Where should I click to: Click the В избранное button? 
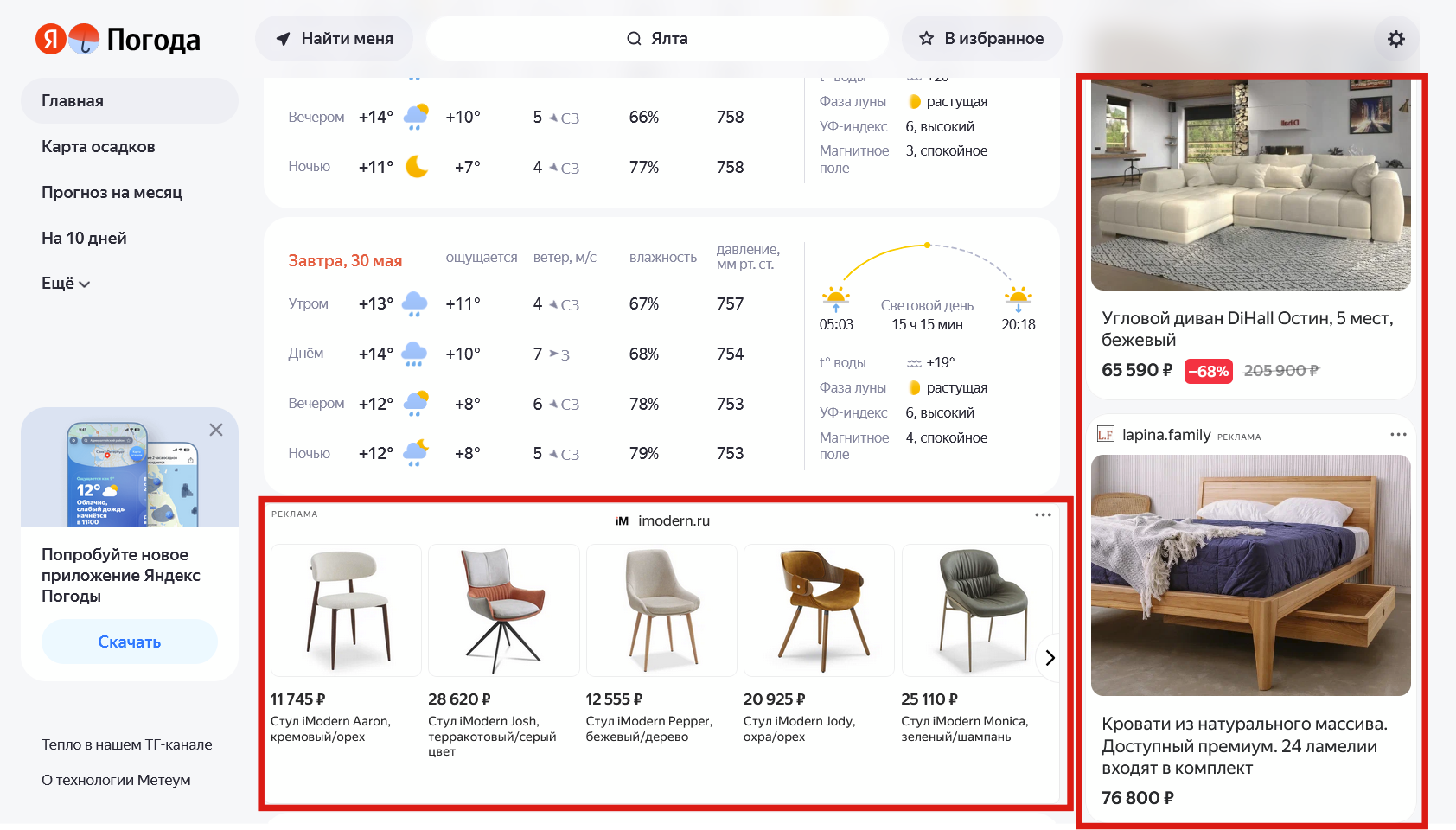point(981,39)
